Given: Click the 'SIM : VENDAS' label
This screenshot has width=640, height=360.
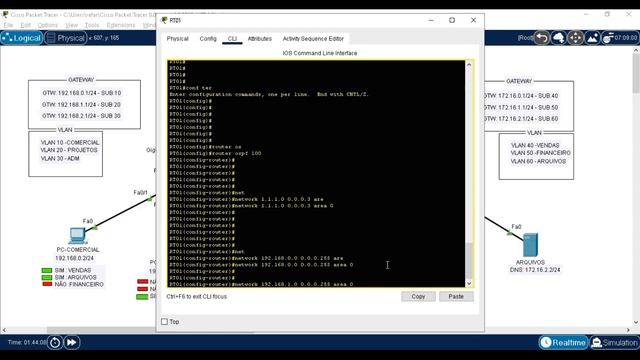Looking at the screenshot, I should tap(73, 270).
